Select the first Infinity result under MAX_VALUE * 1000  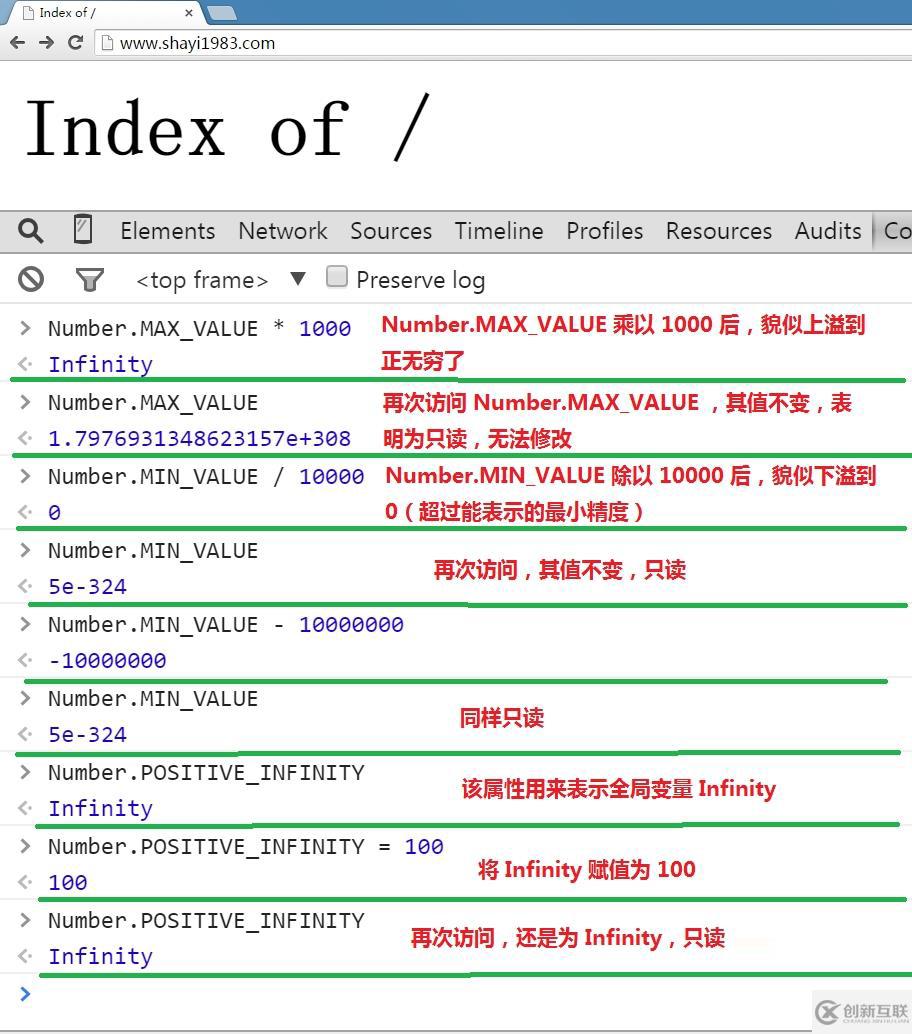click(101, 364)
